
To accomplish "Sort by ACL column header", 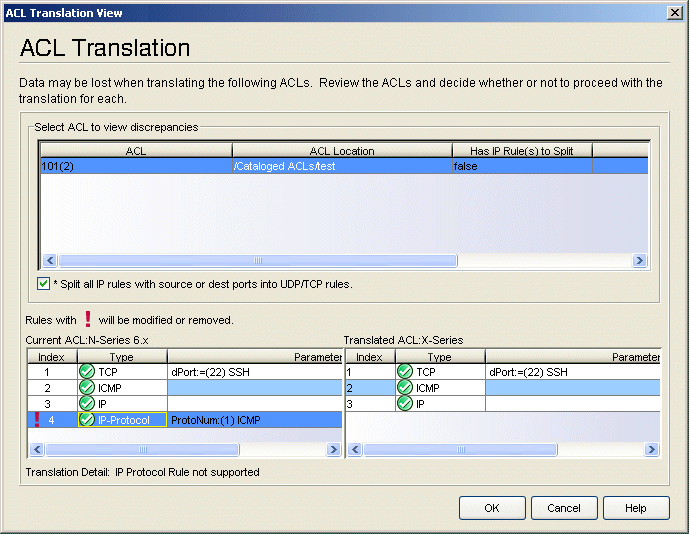I will (136, 151).
